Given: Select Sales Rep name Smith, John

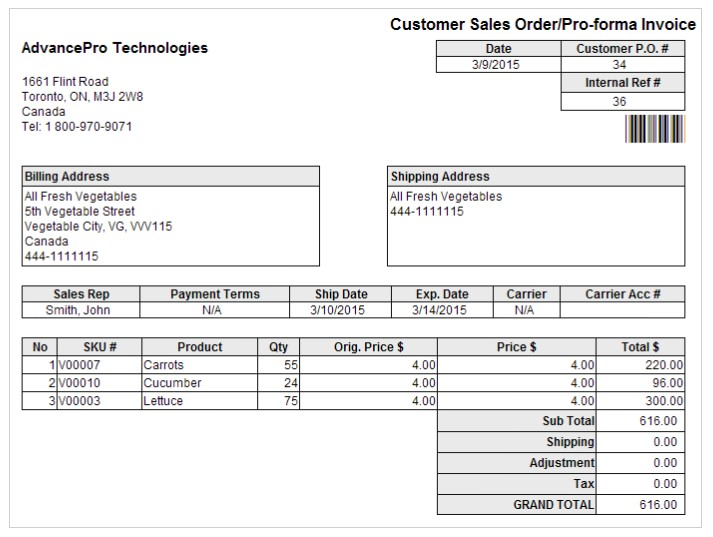Looking at the screenshot, I should tap(81, 310).
